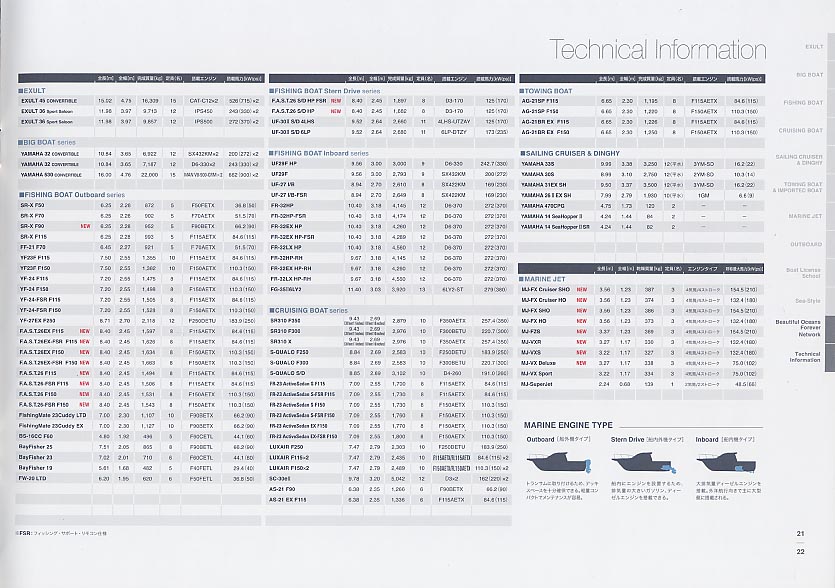
Task: Select the YAMAHA 470CPG row name
Action: [542, 206]
